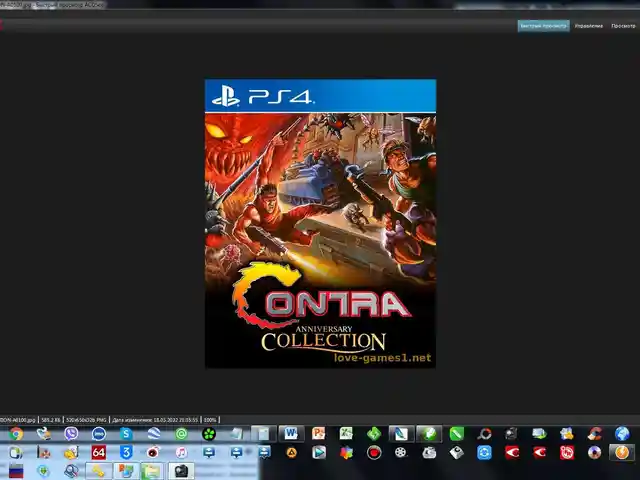Open the blue globe browser icon
The height and width of the screenshot is (480, 640).
(x=622, y=433)
